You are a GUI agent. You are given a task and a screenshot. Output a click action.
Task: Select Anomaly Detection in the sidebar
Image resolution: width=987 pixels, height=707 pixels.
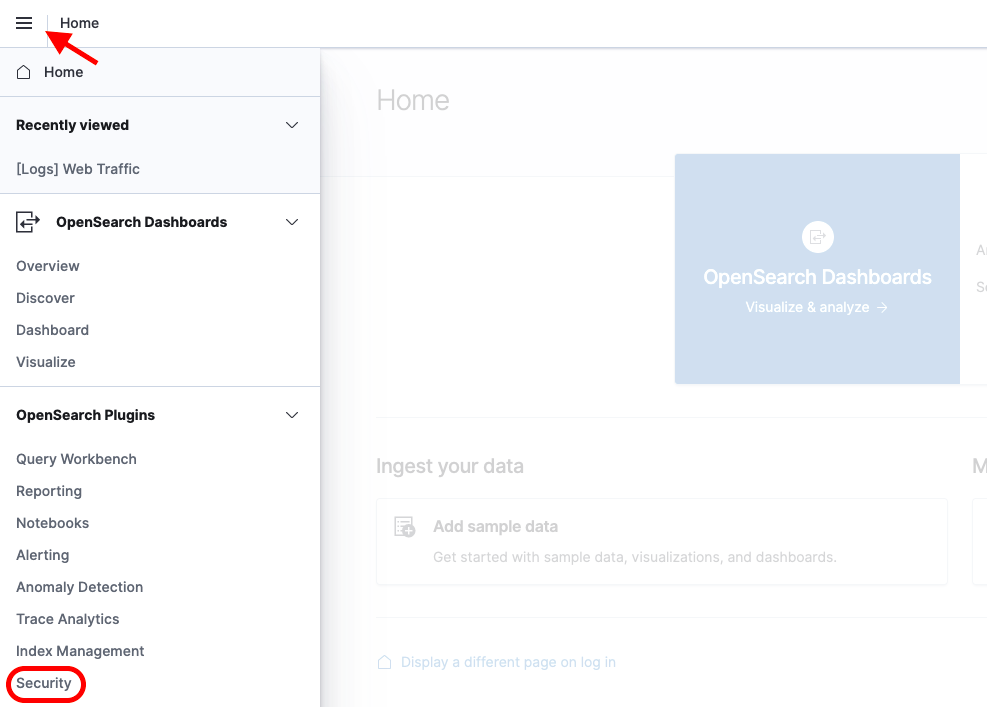[x=80, y=587]
